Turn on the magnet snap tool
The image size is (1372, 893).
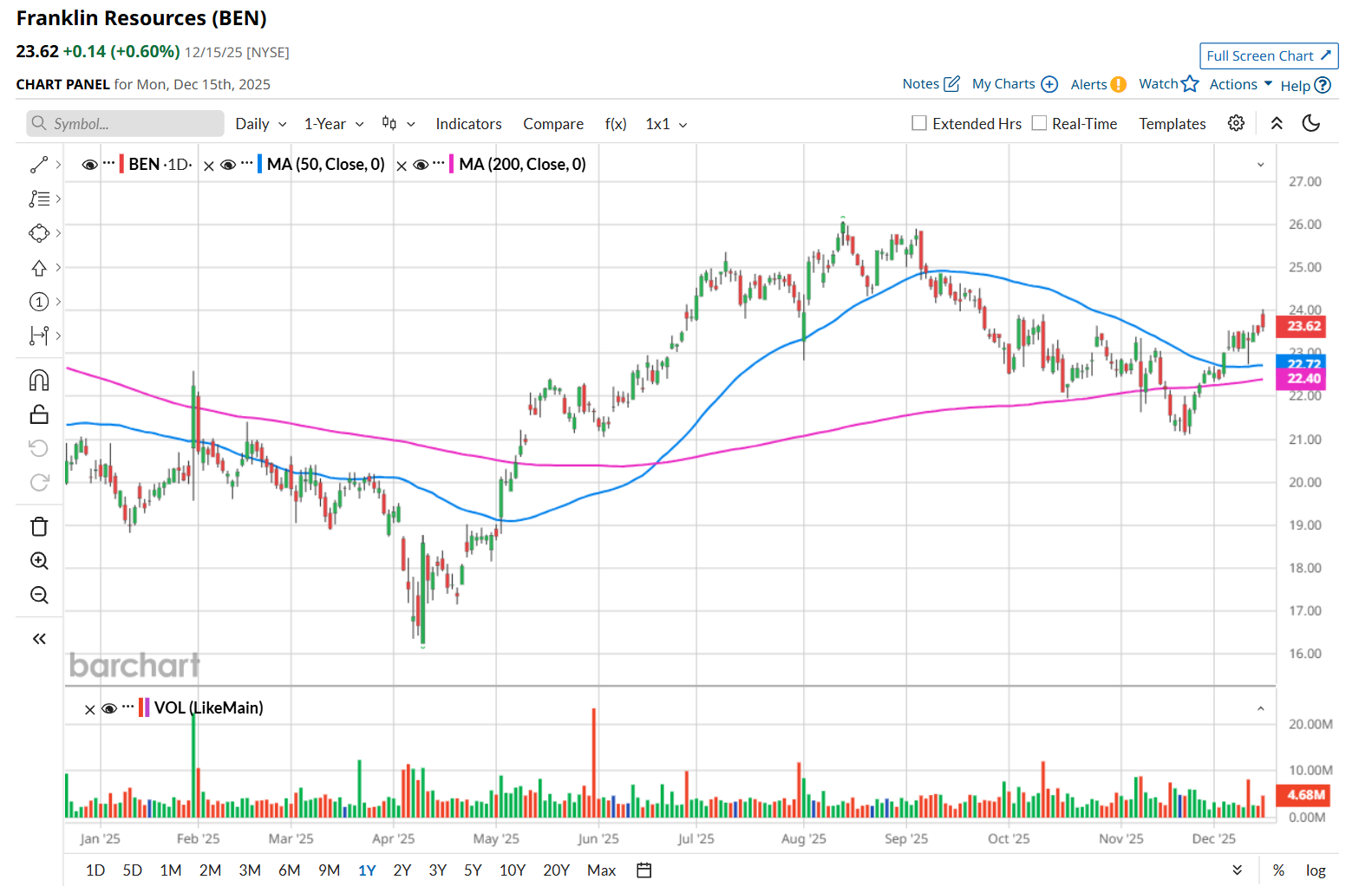coord(39,381)
